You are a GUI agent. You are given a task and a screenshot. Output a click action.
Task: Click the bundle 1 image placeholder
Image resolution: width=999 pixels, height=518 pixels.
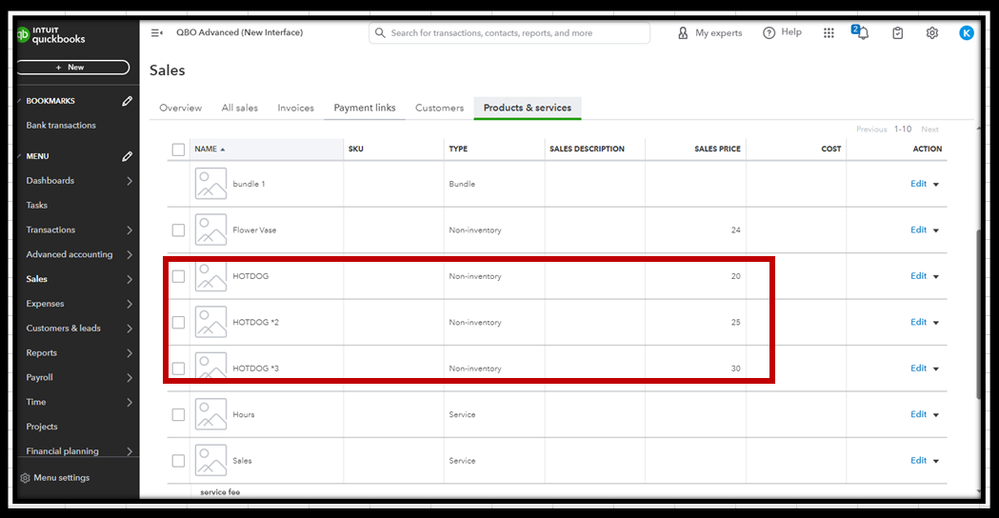point(211,183)
